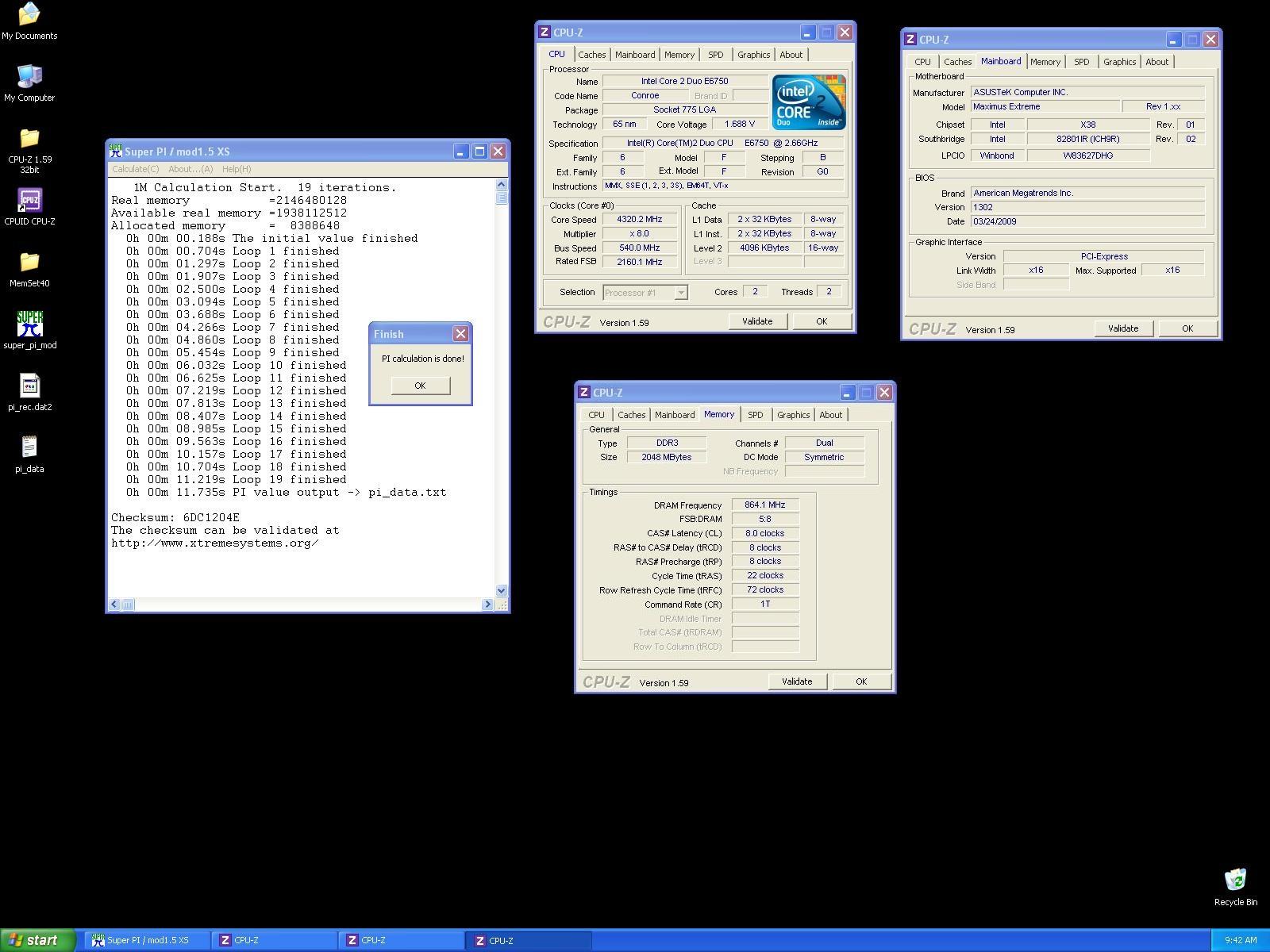Click Super PI horizontal scrollbar left arrow
The width and height of the screenshot is (1270, 952).
(x=114, y=605)
